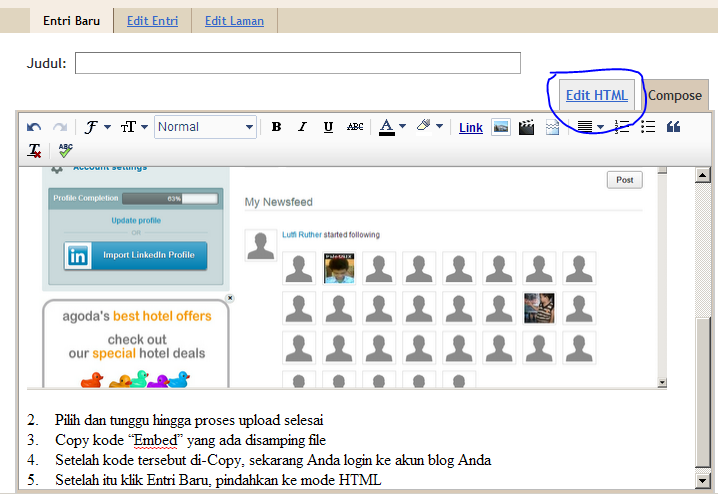Click the text color A icon

tap(387, 127)
